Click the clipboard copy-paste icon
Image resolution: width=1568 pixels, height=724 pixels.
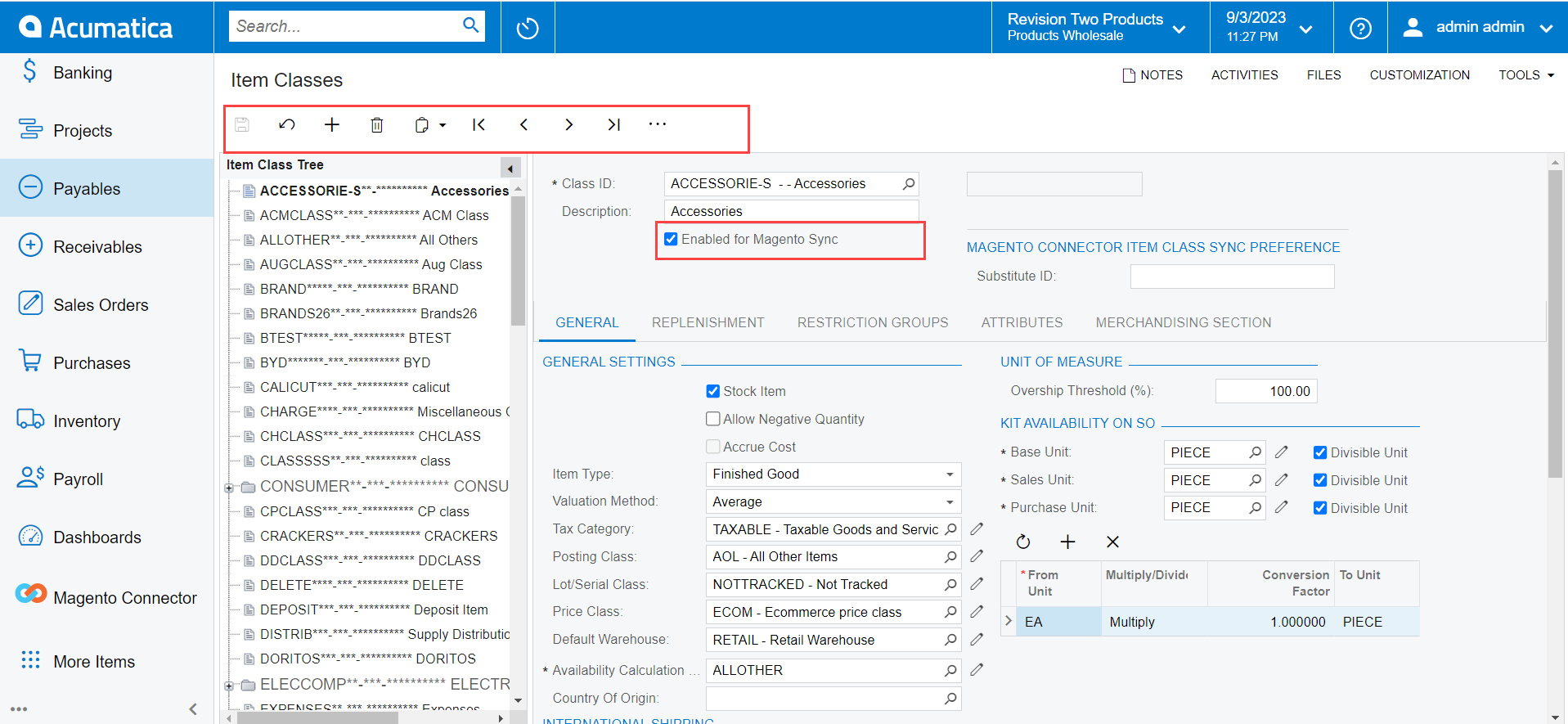point(422,125)
